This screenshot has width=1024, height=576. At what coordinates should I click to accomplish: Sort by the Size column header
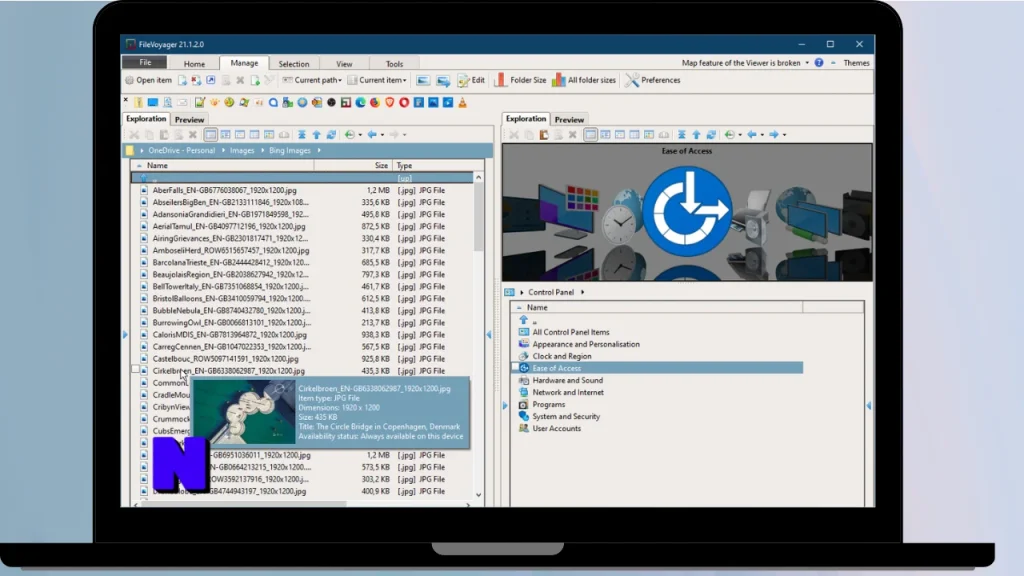pyautogui.click(x=353, y=166)
